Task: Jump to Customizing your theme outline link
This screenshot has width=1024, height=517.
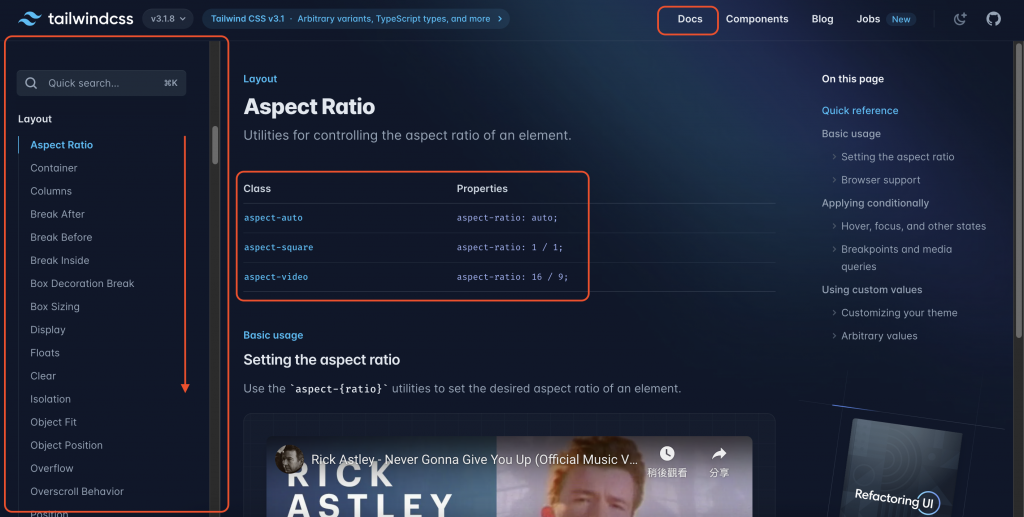Action: 899,313
